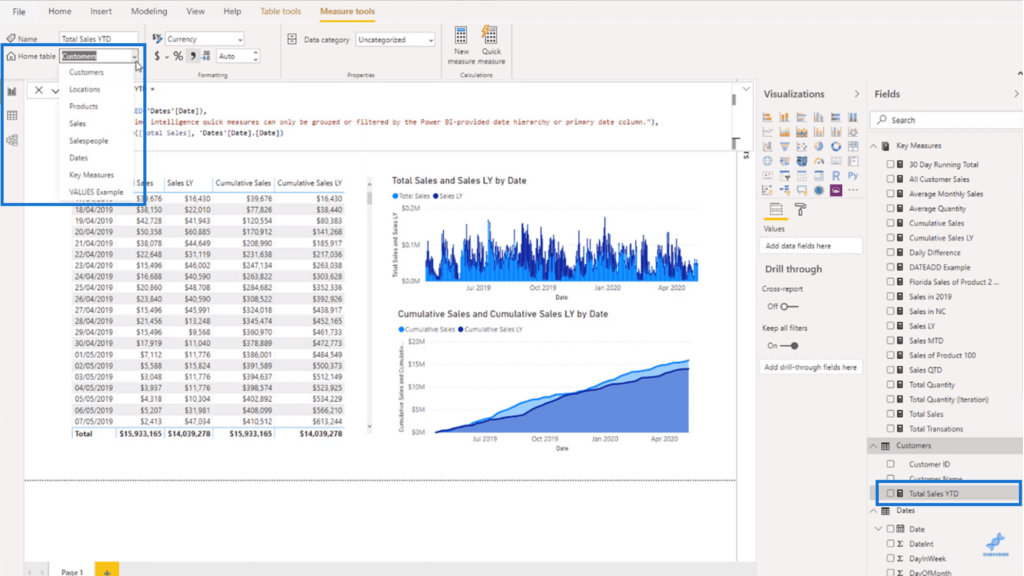Open the File menu
This screenshot has height=576, width=1024.
coord(19,11)
